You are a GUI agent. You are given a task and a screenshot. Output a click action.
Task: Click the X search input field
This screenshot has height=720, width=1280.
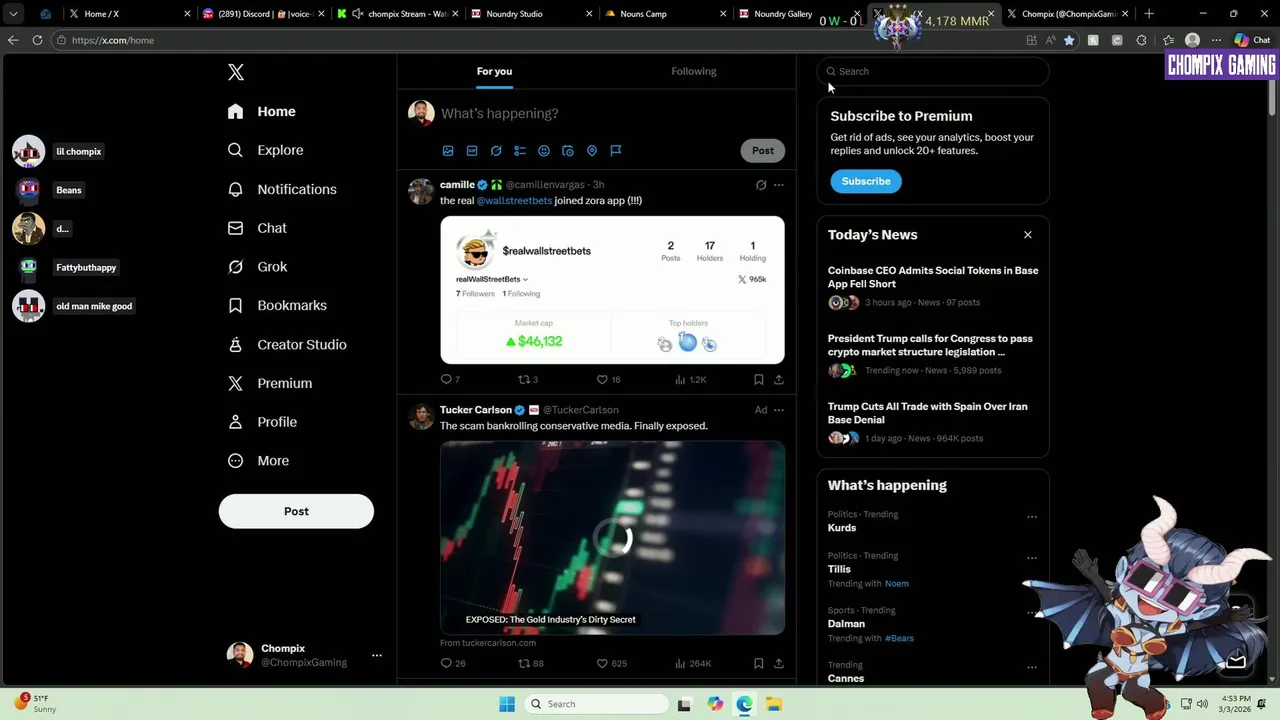933,71
